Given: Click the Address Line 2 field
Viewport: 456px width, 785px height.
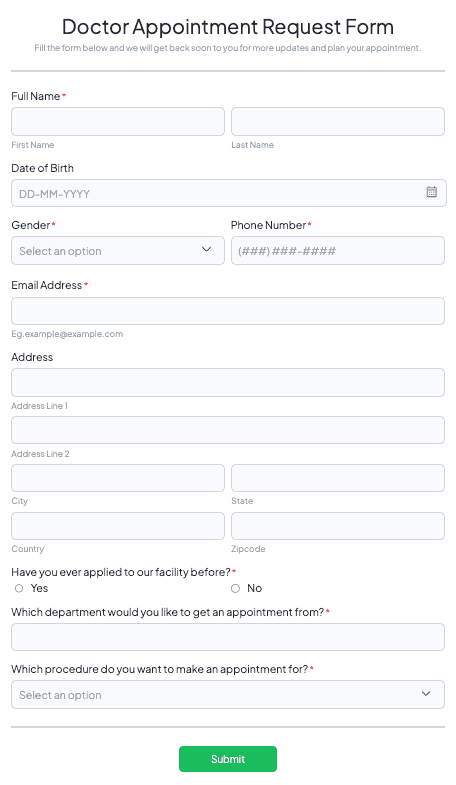Looking at the screenshot, I should (x=228, y=430).
